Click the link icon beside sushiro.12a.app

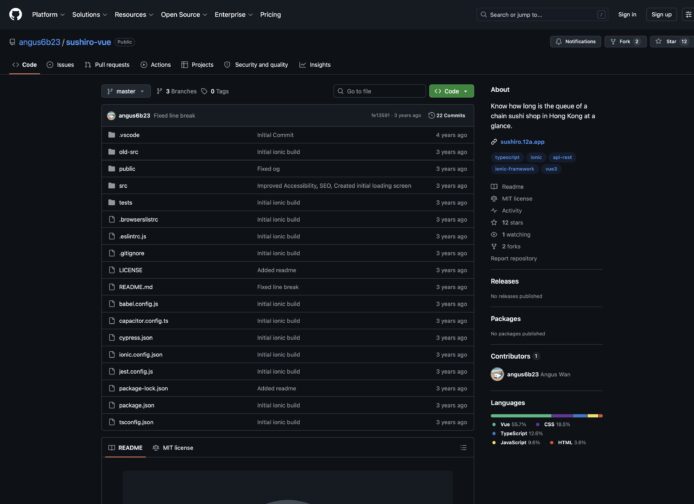coord(494,142)
